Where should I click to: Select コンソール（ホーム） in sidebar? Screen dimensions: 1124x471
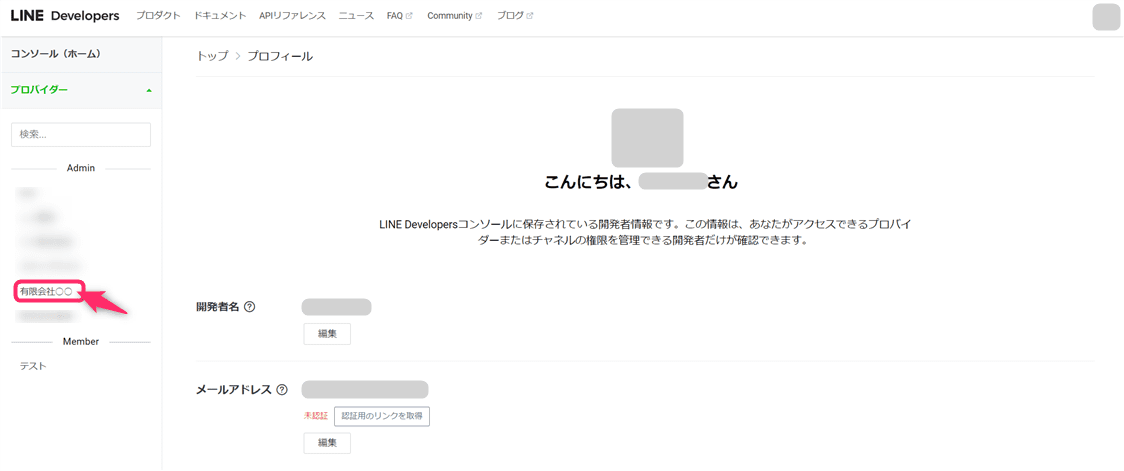[x=56, y=54]
